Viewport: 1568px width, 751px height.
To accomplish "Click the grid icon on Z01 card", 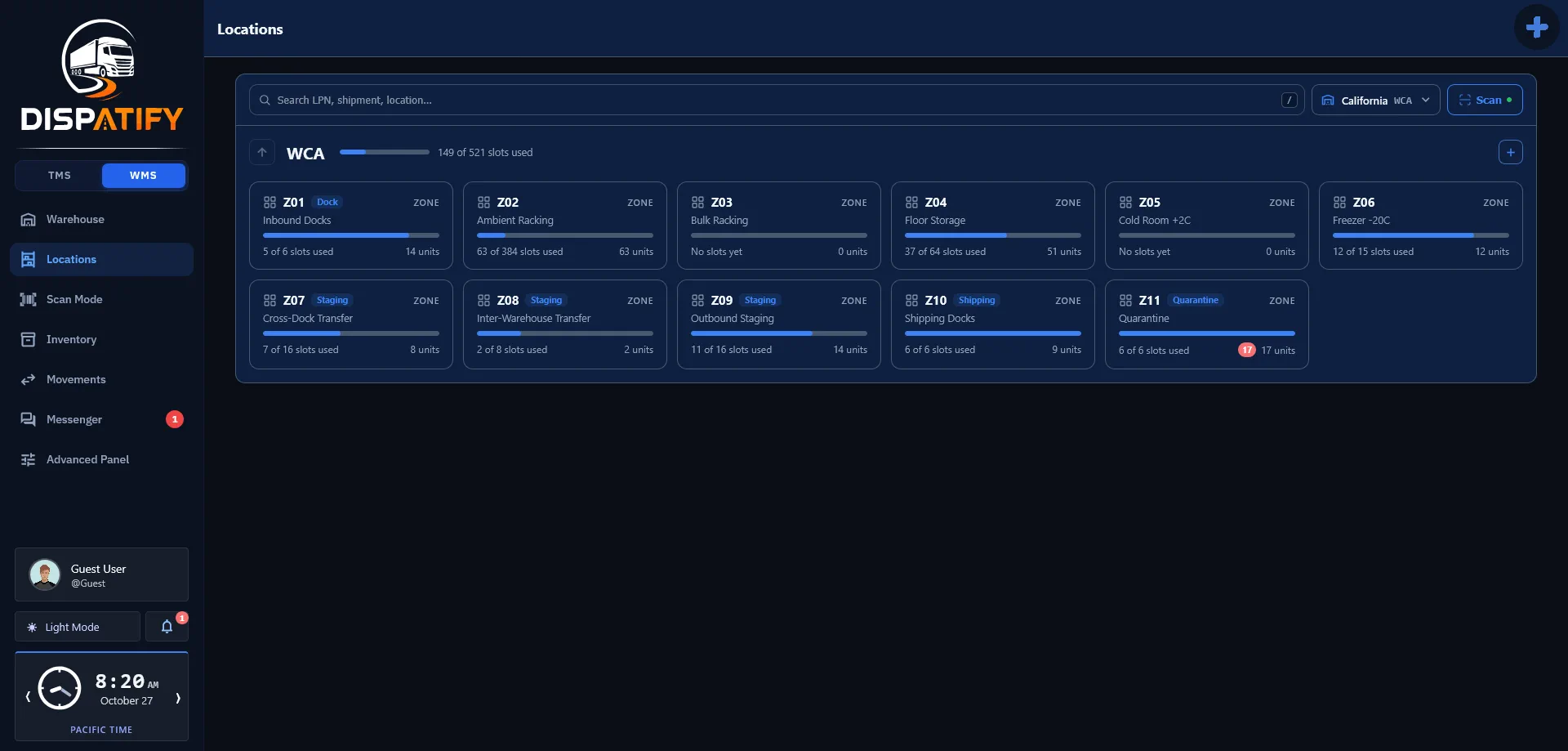I will click(269, 202).
